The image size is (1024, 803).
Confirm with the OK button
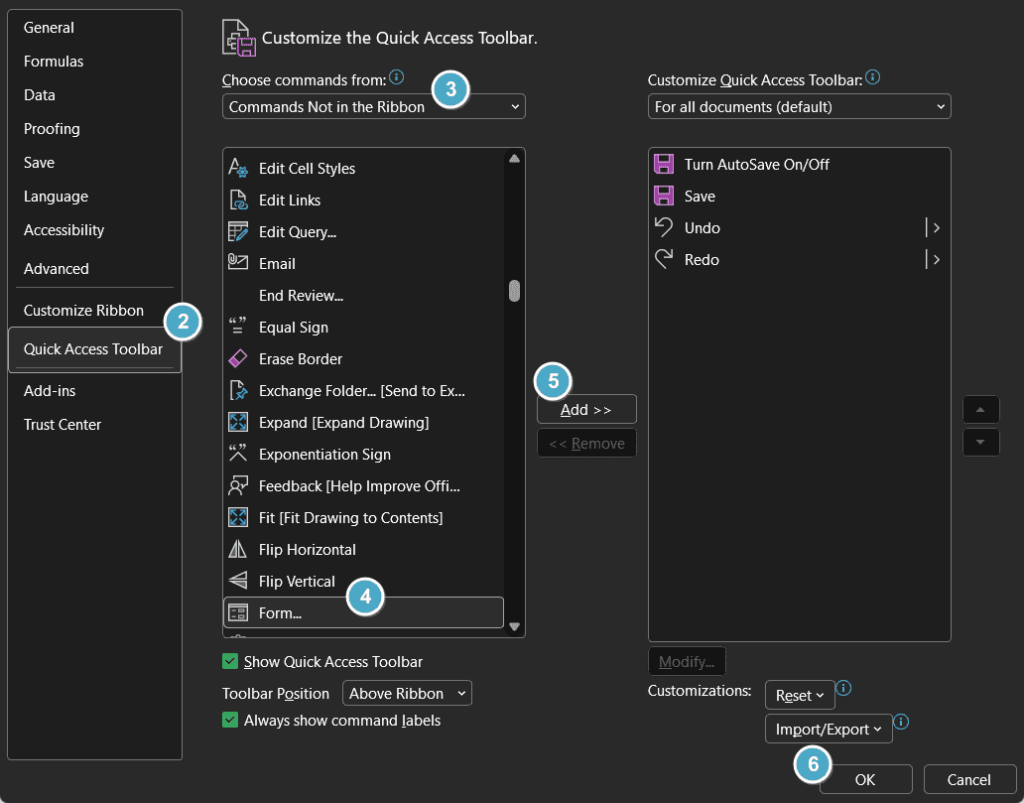click(865, 779)
